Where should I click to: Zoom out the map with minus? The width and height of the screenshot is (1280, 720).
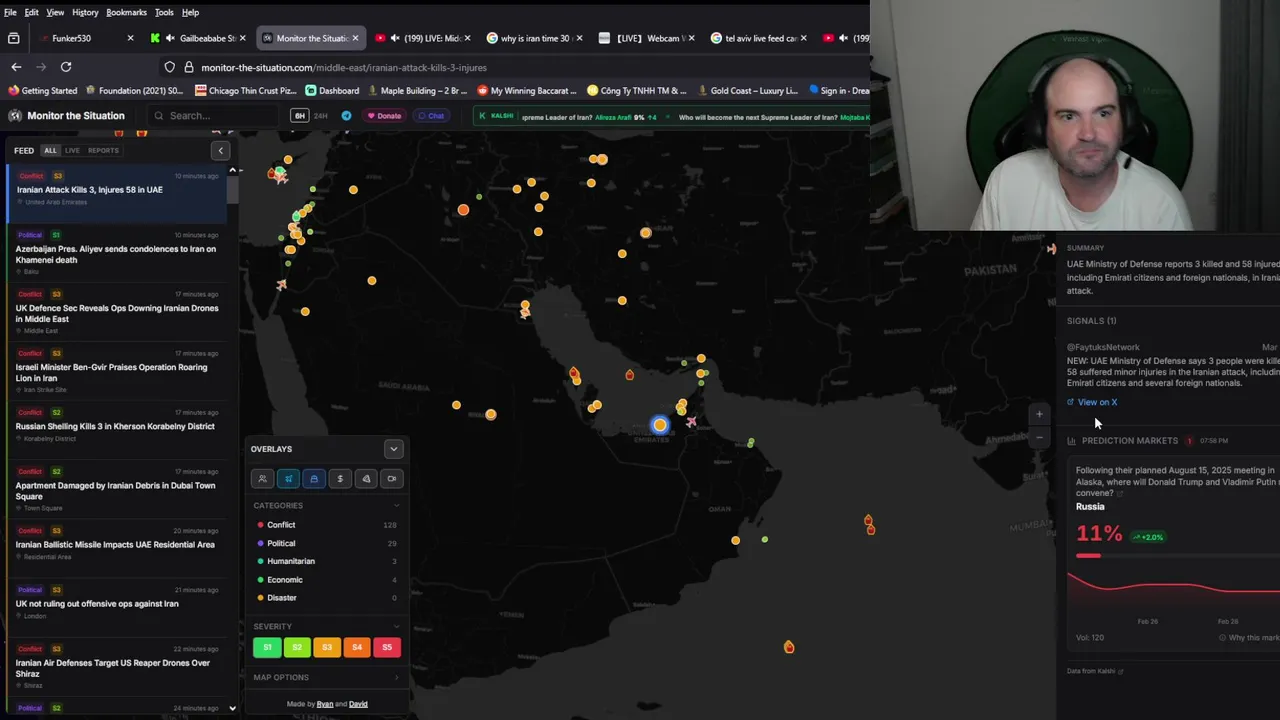tap(1039, 437)
